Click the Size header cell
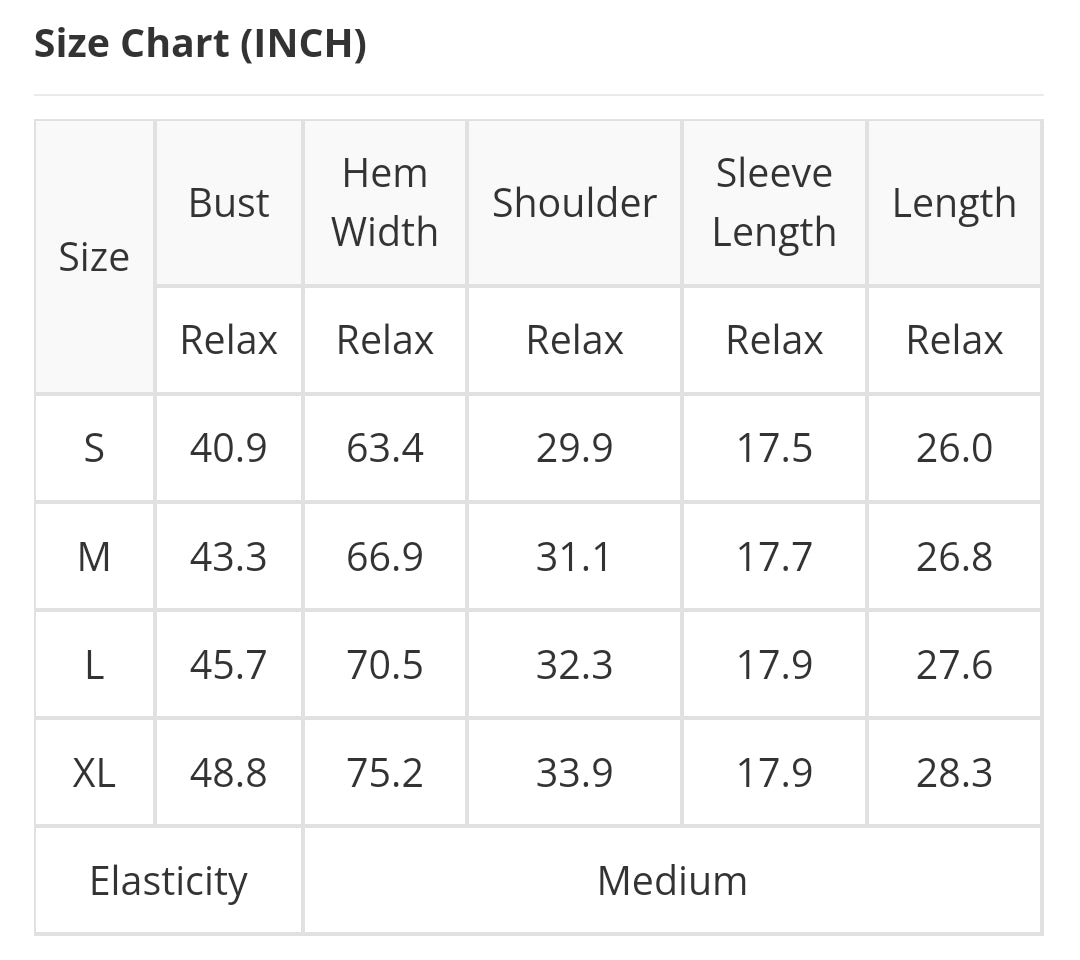 tap(94, 257)
